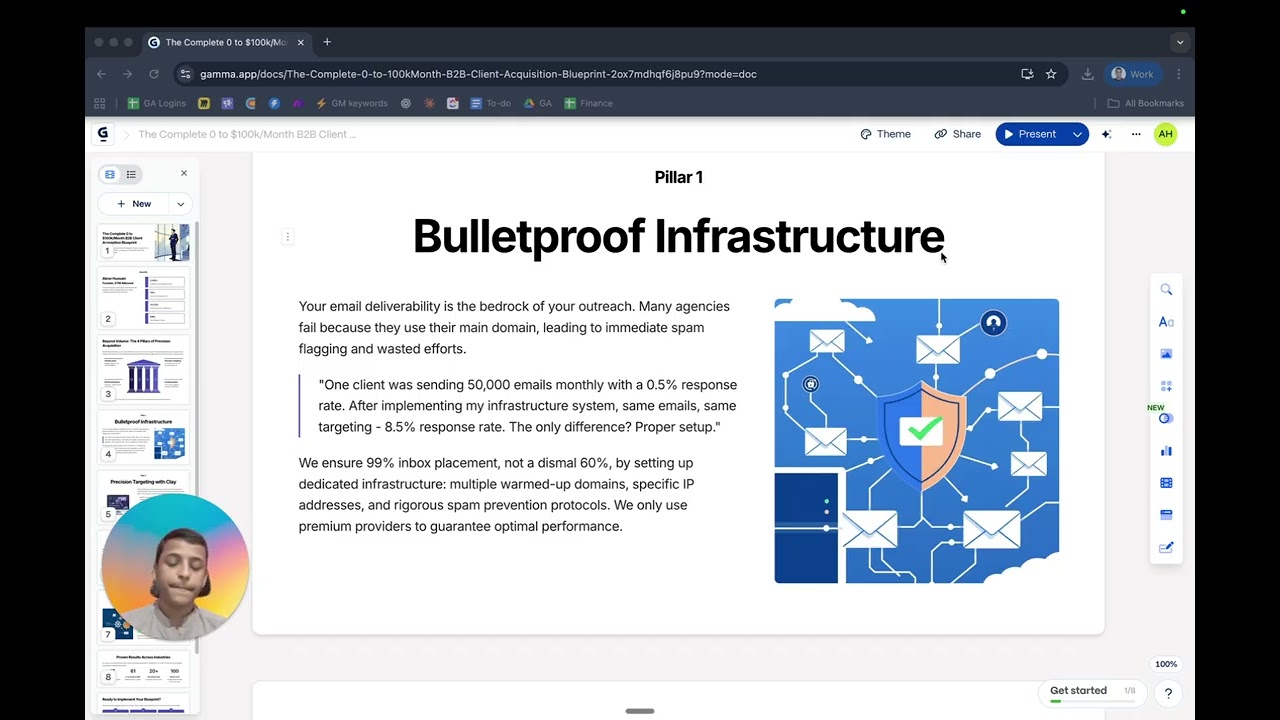Click the Bulletproof Infrastructure heading
Viewport: 1280px width, 720px height.
point(678,236)
